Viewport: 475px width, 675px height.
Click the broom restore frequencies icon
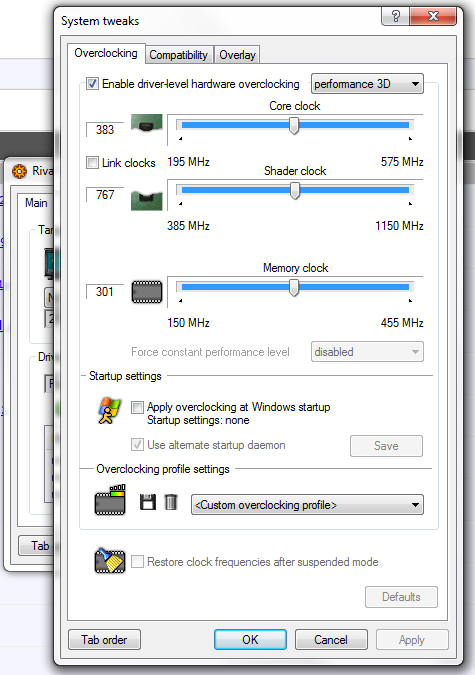110,560
